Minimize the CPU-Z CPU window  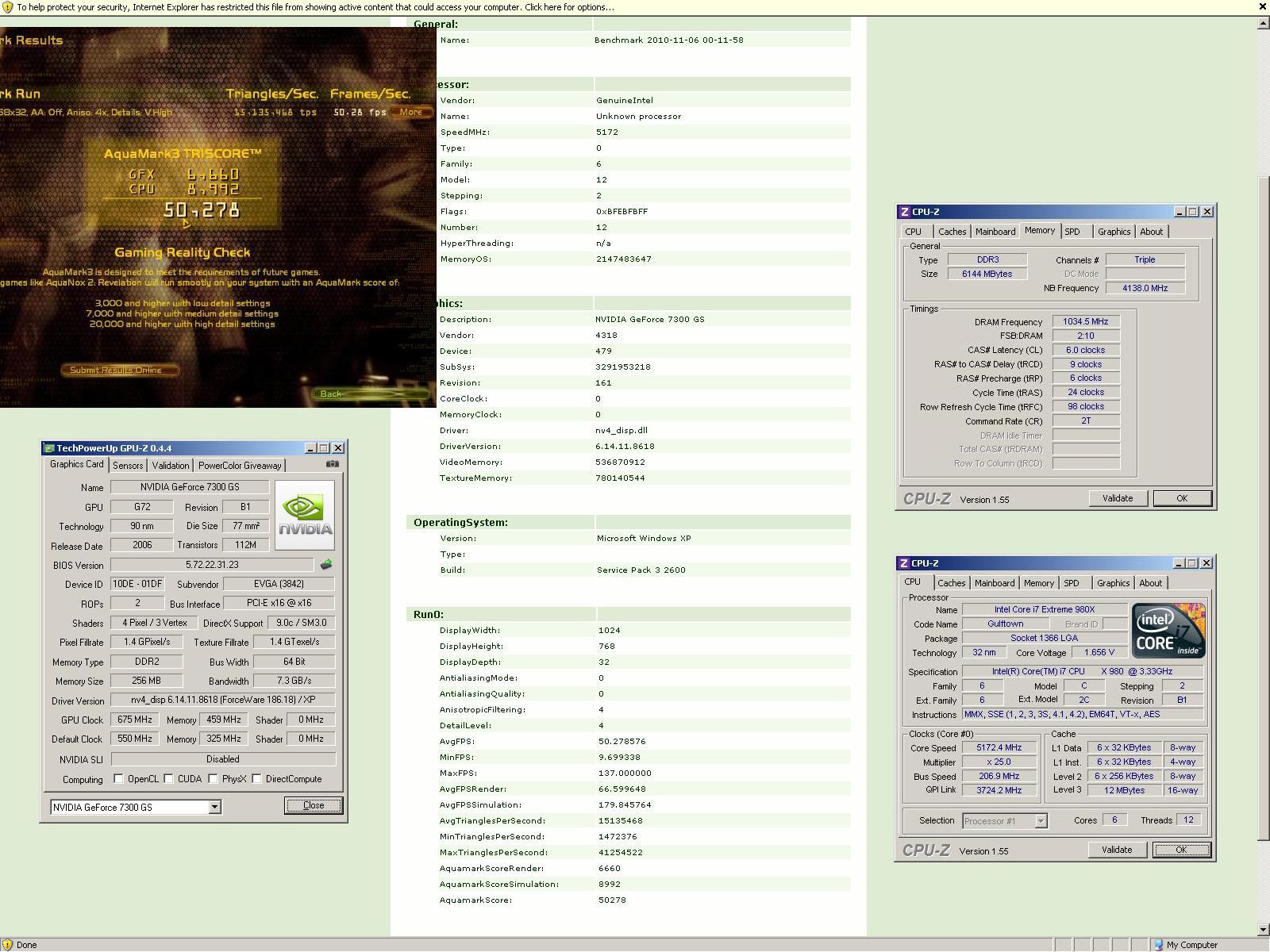click(1180, 563)
